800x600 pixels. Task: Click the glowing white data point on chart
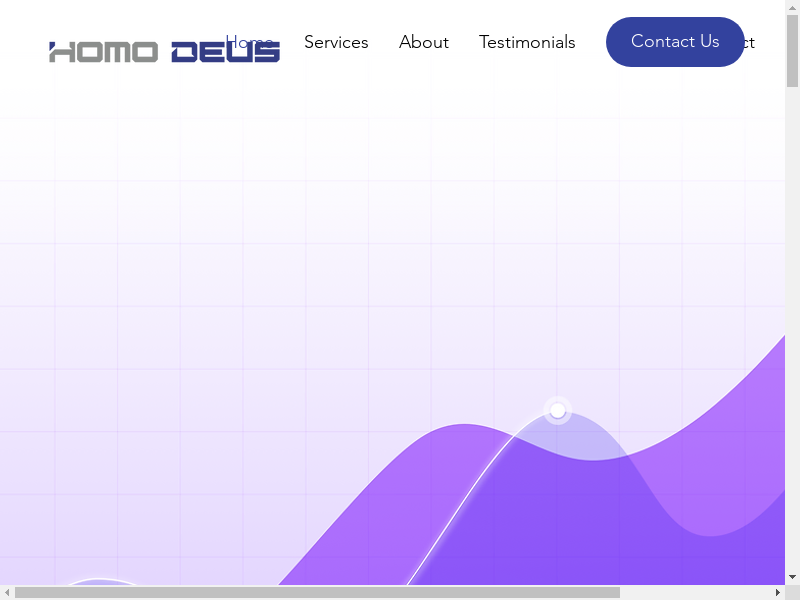pyautogui.click(x=558, y=410)
